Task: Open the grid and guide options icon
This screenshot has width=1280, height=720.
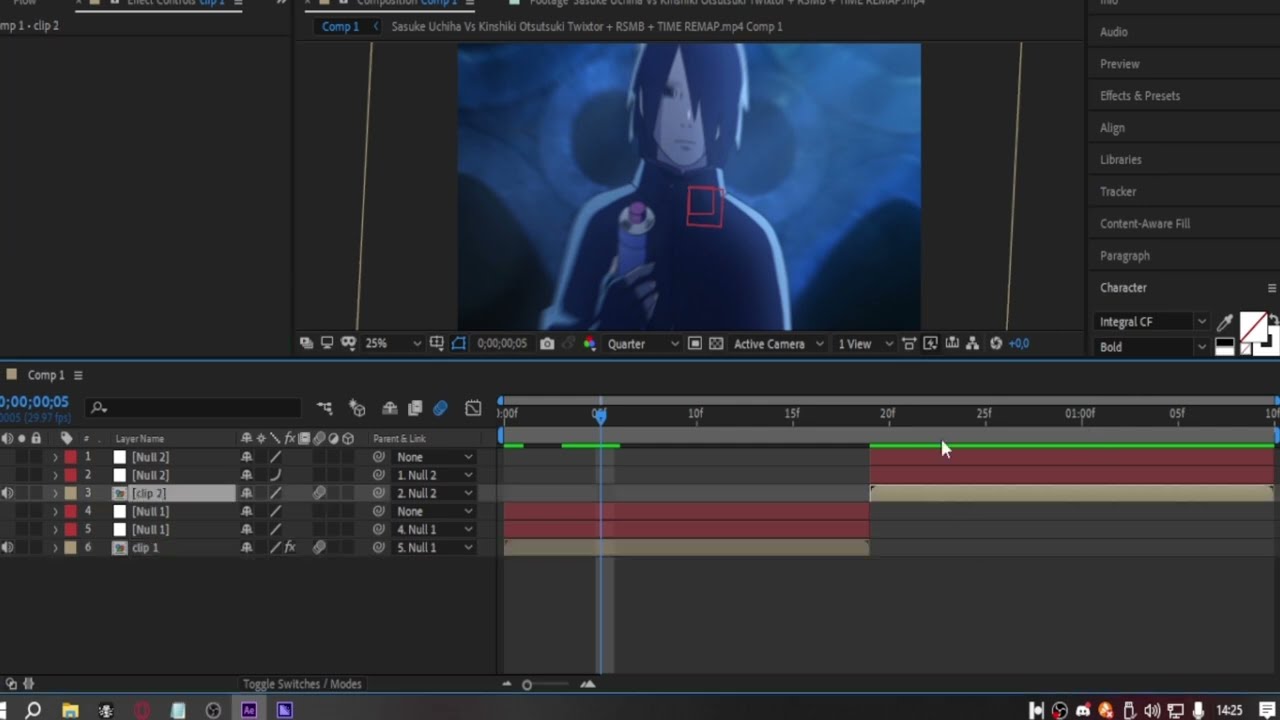Action: click(437, 343)
